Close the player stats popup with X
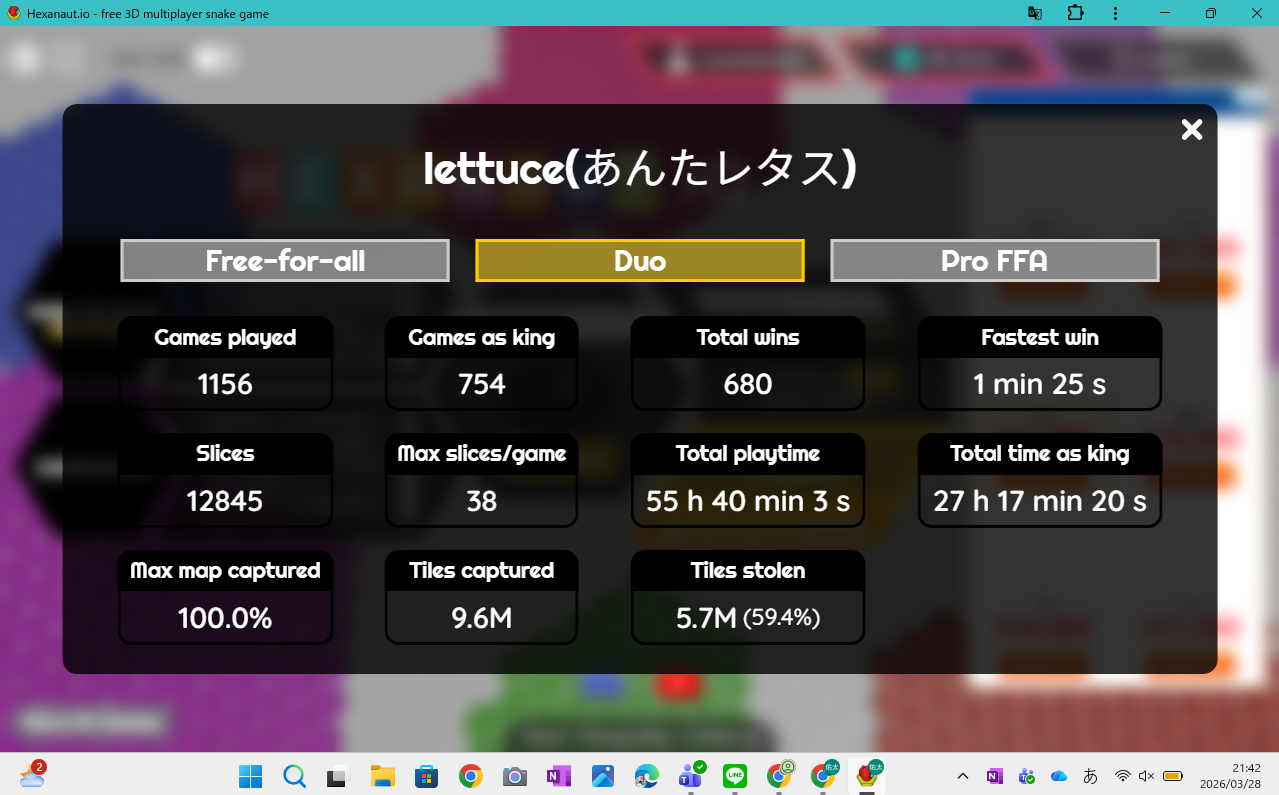The height and width of the screenshot is (795, 1279). 1191,130
